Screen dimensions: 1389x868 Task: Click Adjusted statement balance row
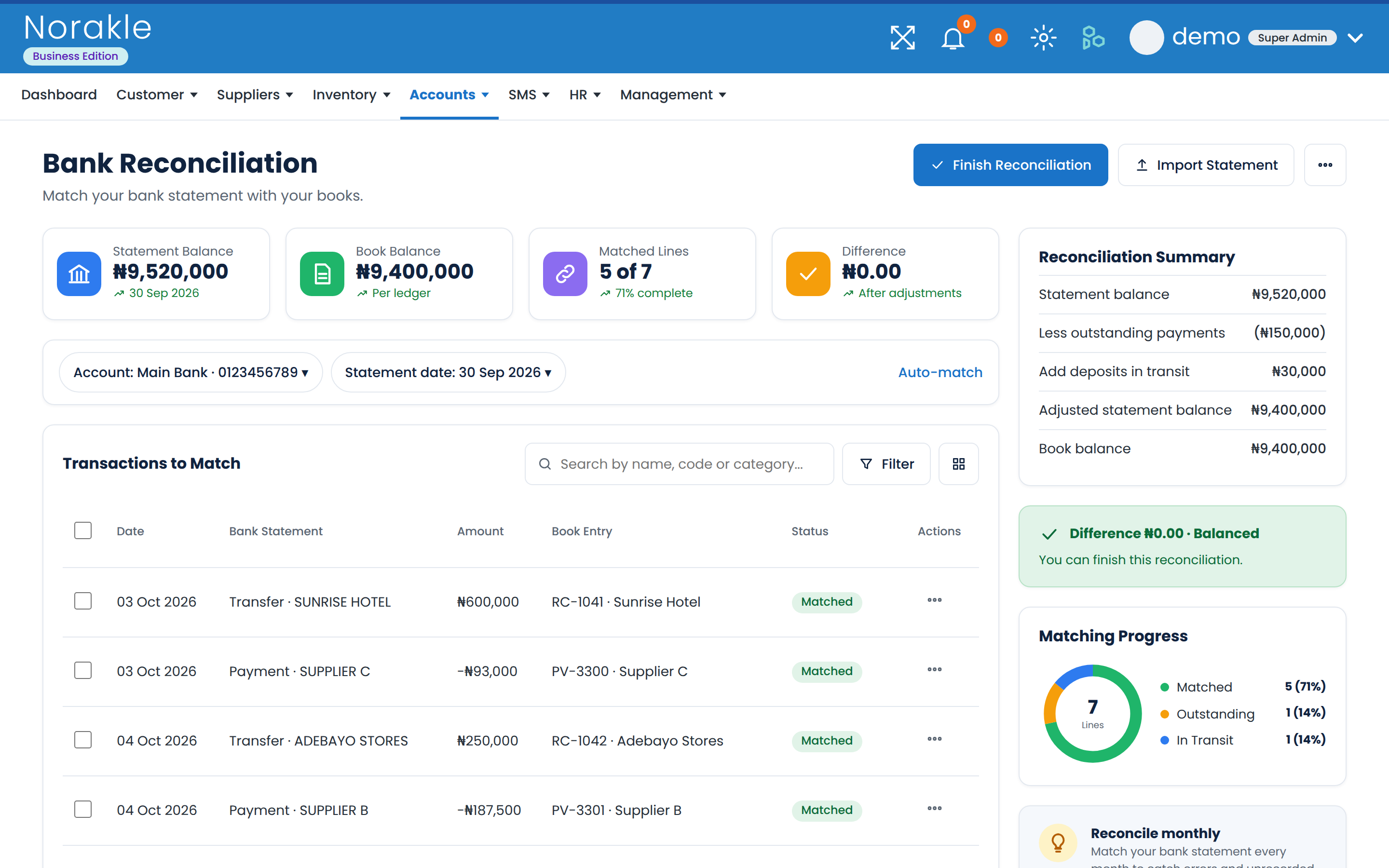pos(1182,410)
